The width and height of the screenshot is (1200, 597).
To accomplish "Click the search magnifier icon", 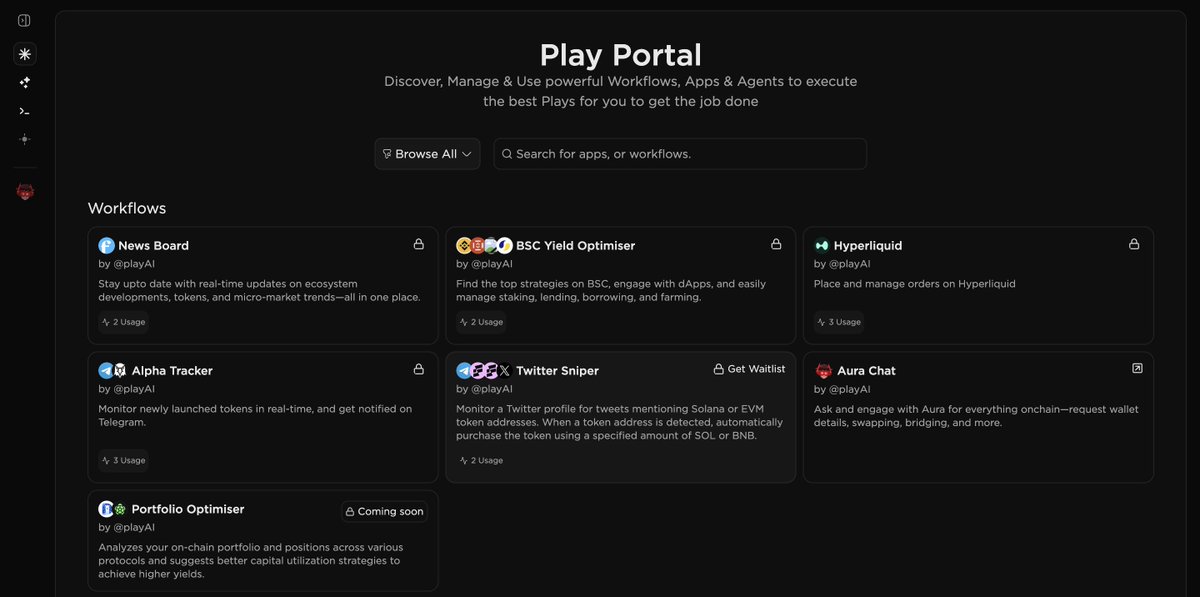I will [x=507, y=154].
